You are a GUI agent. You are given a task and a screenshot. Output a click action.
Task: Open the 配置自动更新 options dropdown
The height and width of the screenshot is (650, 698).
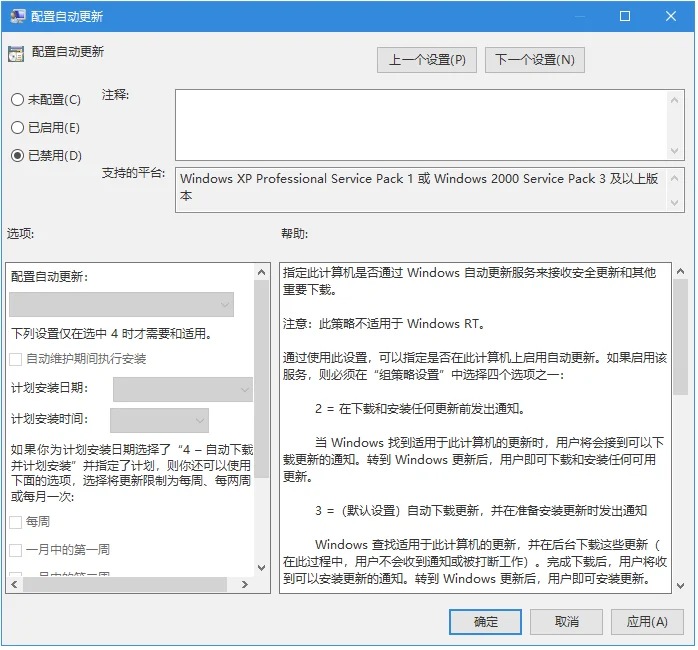point(121,305)
